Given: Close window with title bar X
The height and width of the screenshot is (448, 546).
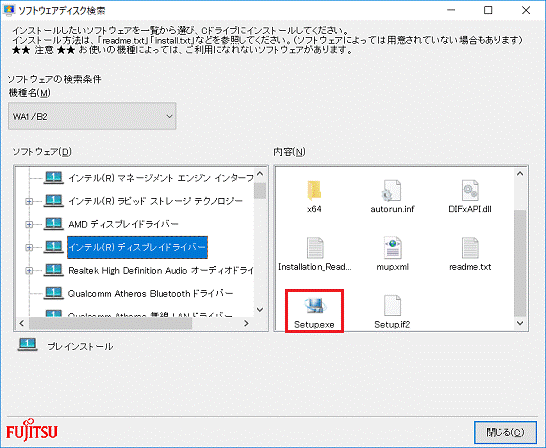Looking at the screenshot, I should (x=526, y=10).
